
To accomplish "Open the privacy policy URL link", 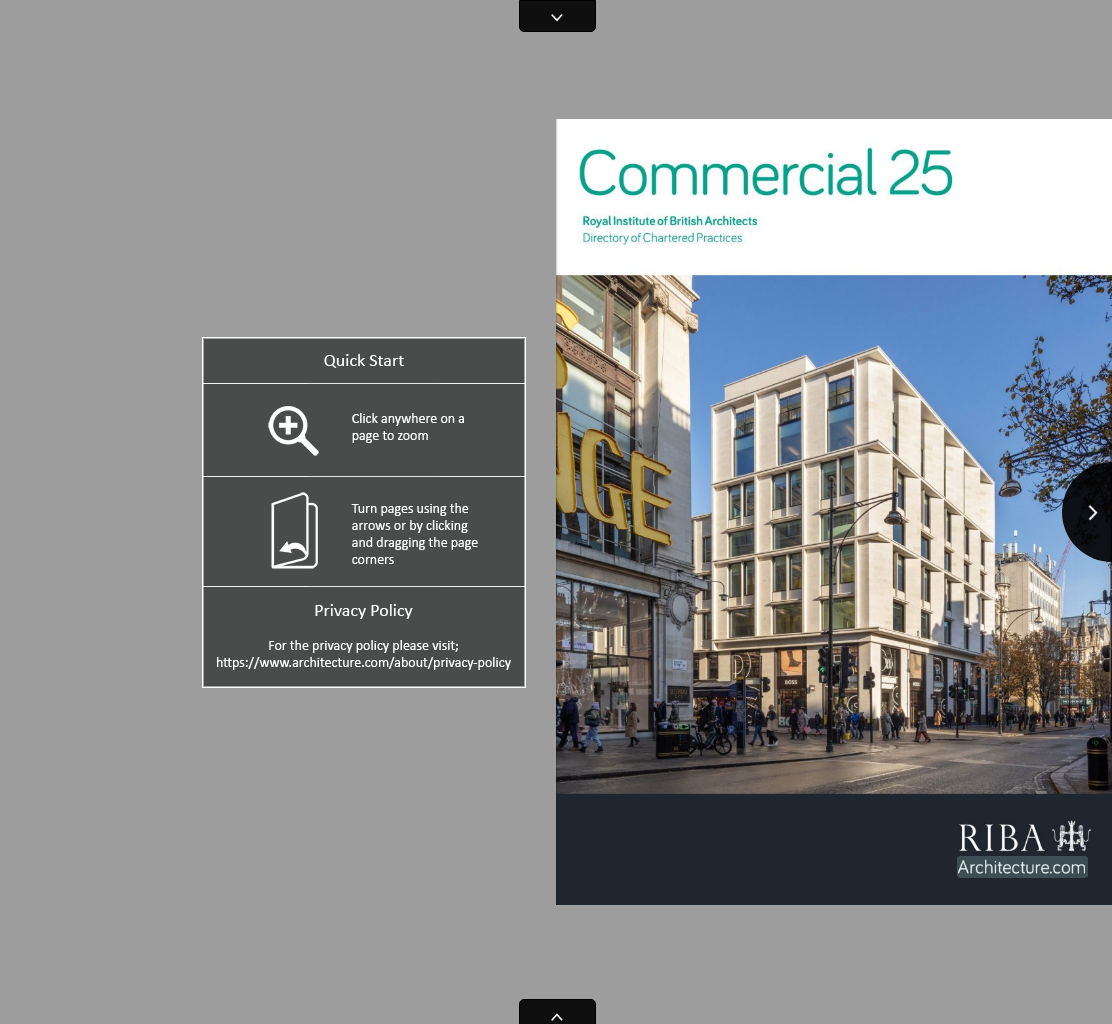I will pyautogui.click(x=363, y=662).
